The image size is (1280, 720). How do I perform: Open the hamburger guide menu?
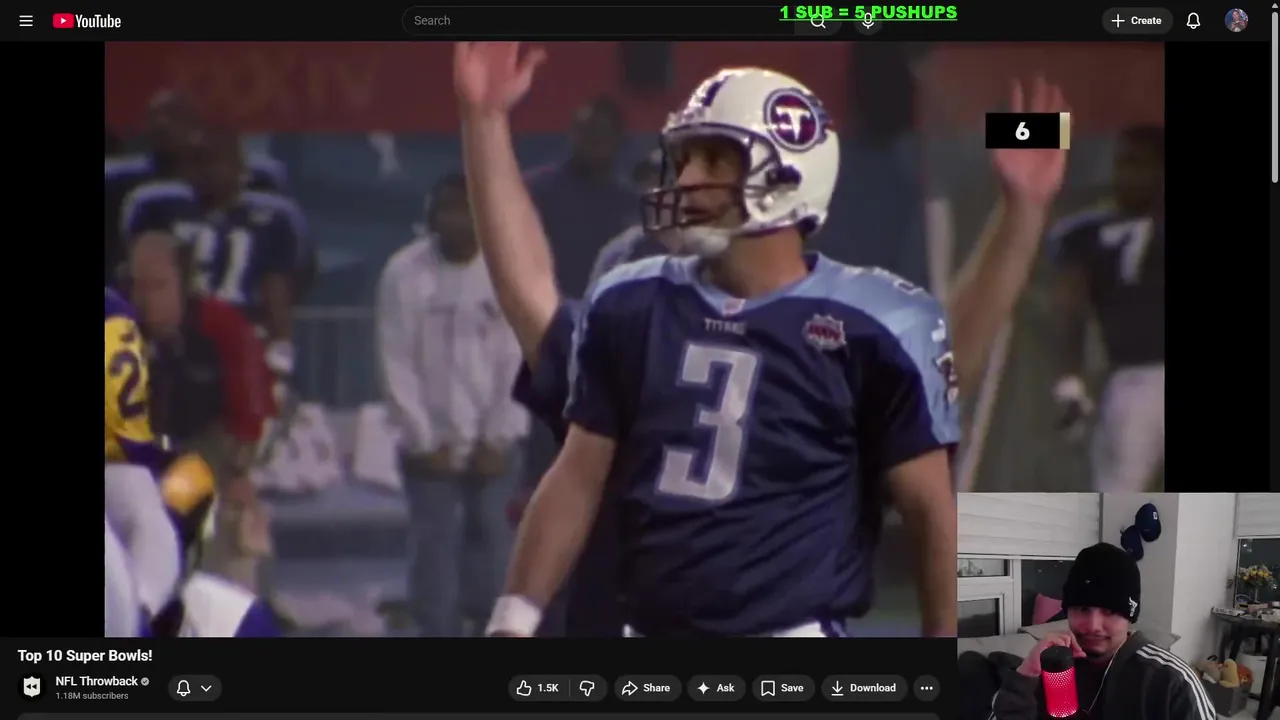(x=26, y=20)
